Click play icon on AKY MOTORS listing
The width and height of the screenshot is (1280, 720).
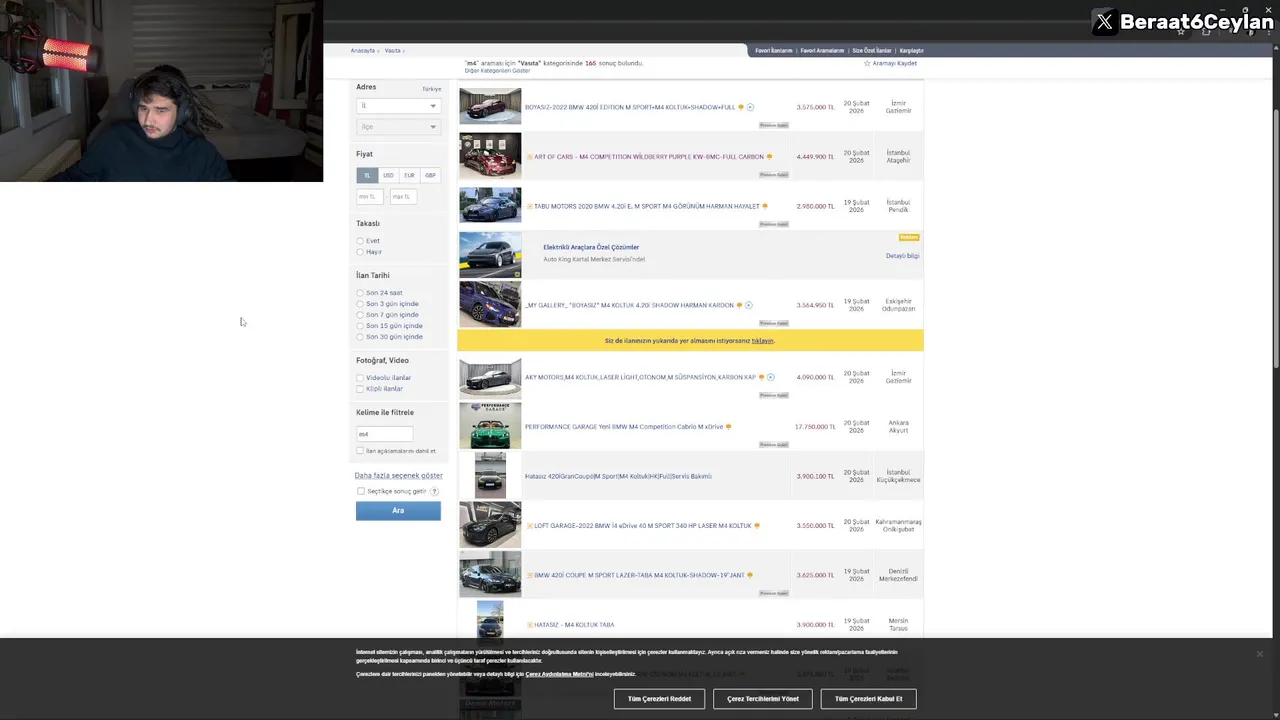(x=771, y=377)
